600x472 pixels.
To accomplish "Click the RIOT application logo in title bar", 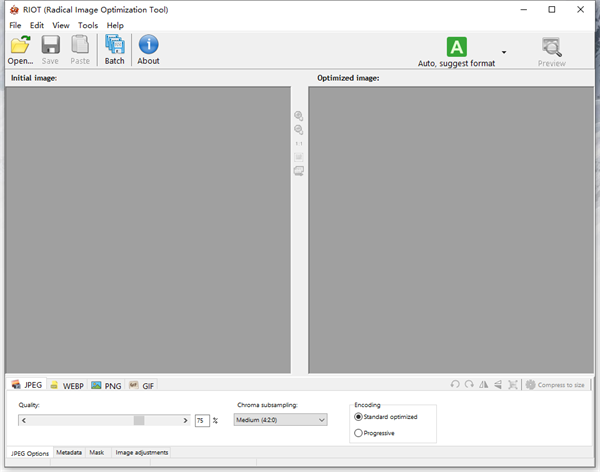I will click(14, 10).
